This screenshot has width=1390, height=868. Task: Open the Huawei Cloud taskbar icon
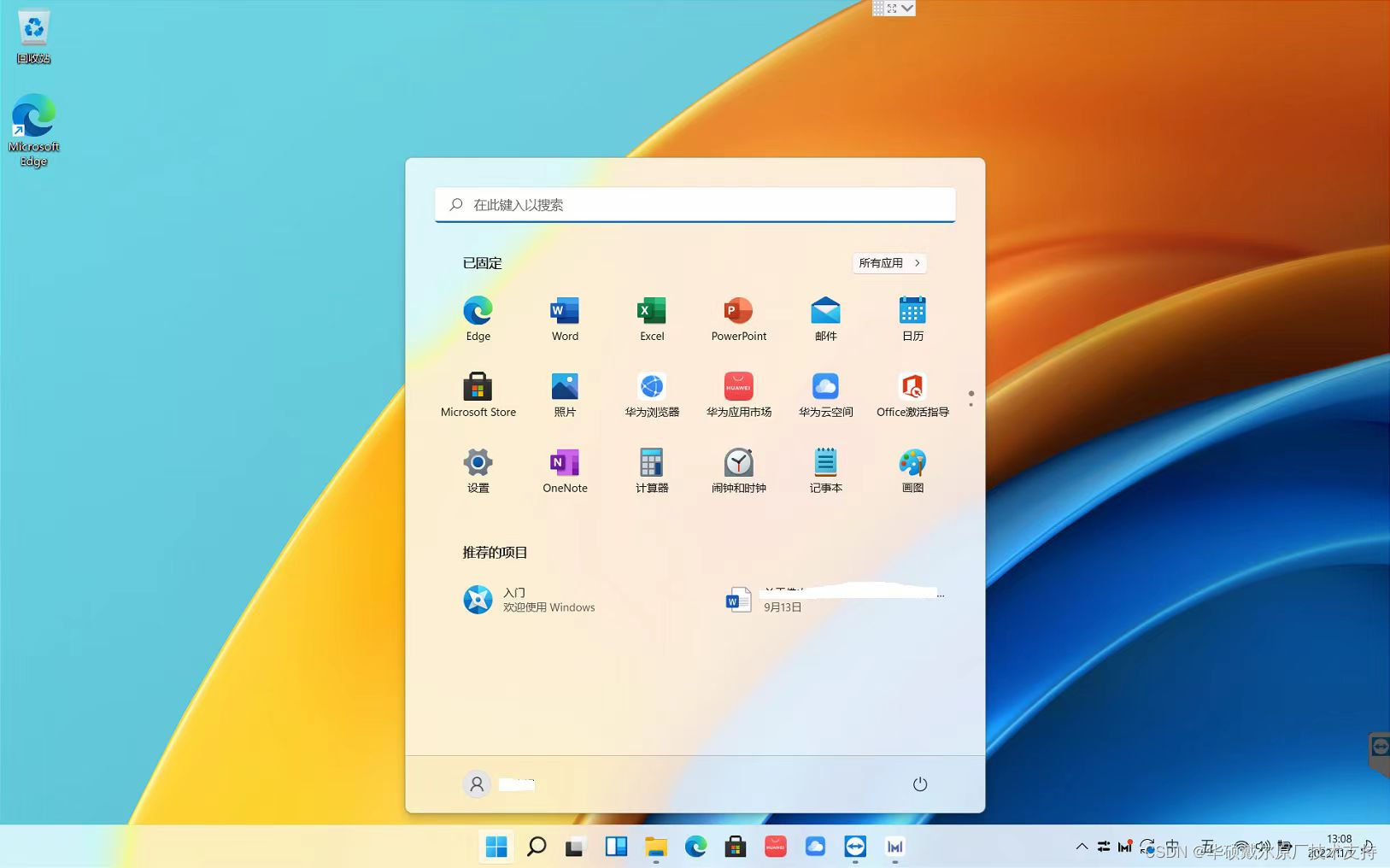pos(815,847)
